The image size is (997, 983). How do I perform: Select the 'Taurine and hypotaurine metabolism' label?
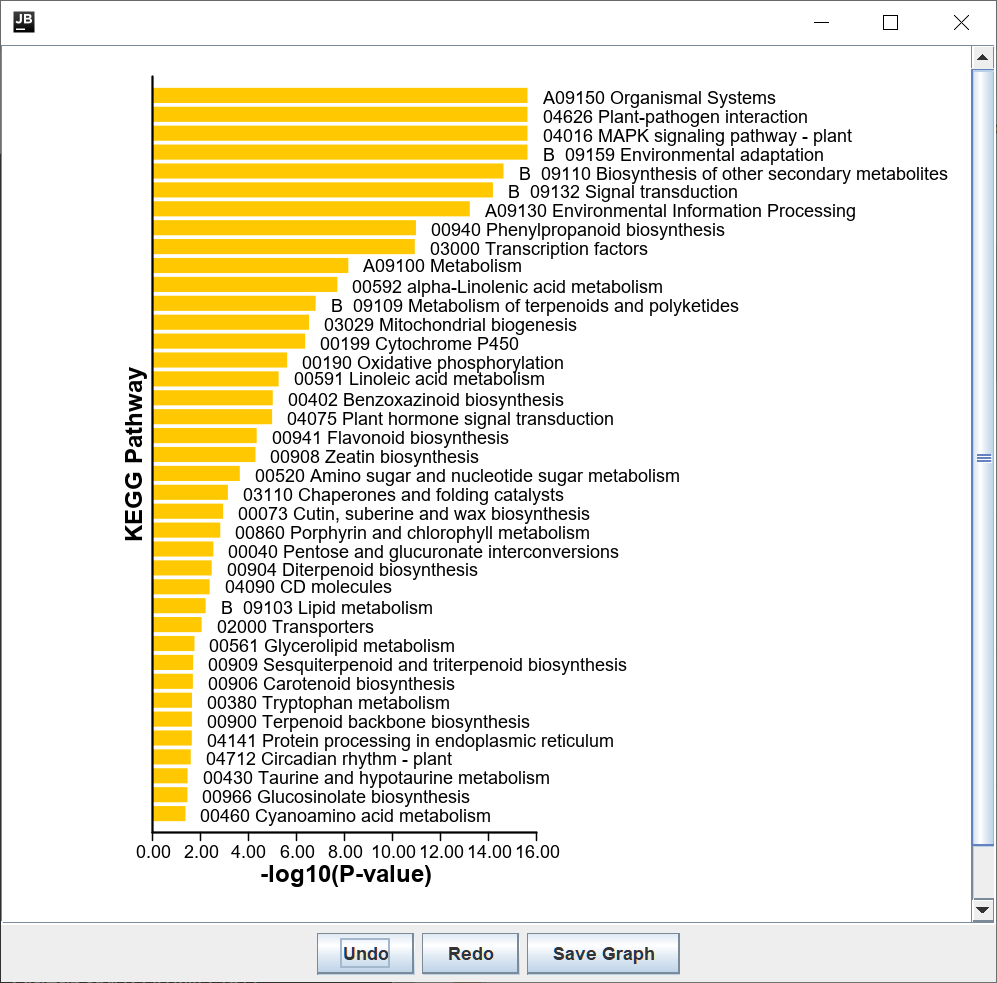point(404,778)
